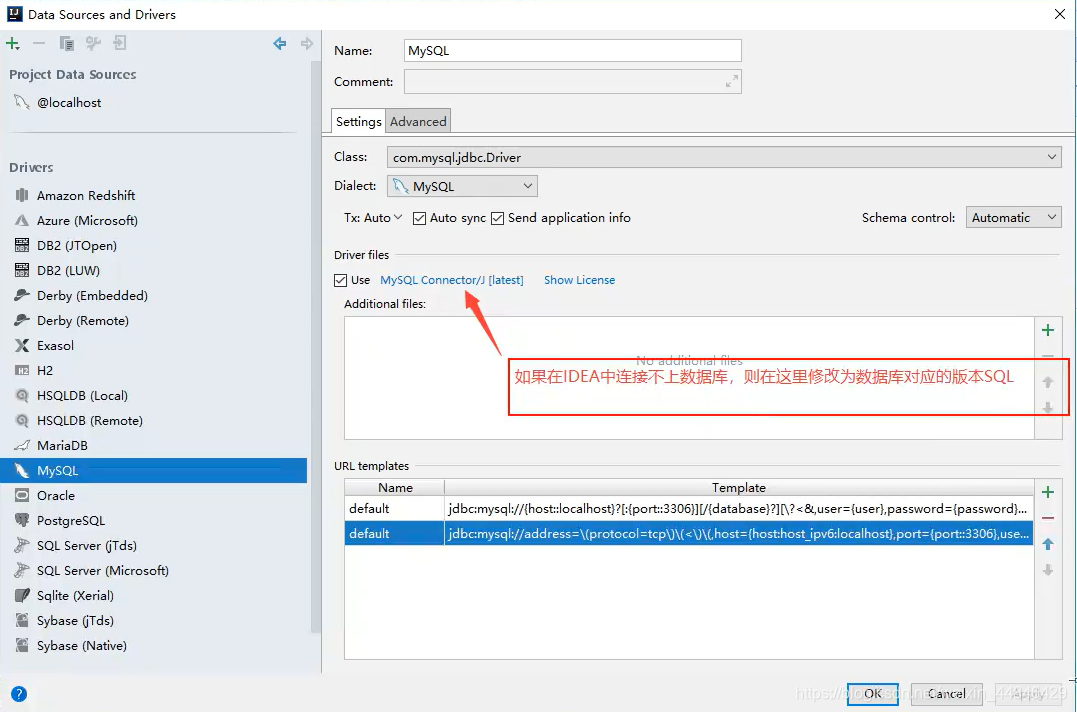The image size is (1077, 712).
Task: Click into the Name field
Action: point(573,51)
